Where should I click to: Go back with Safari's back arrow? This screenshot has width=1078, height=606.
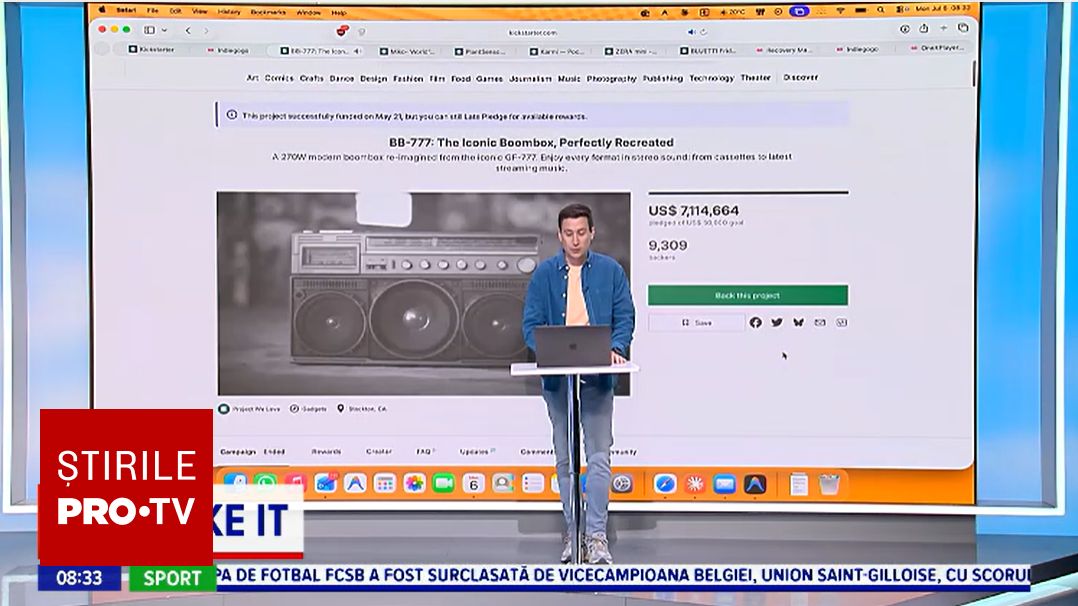pos(188,30)
